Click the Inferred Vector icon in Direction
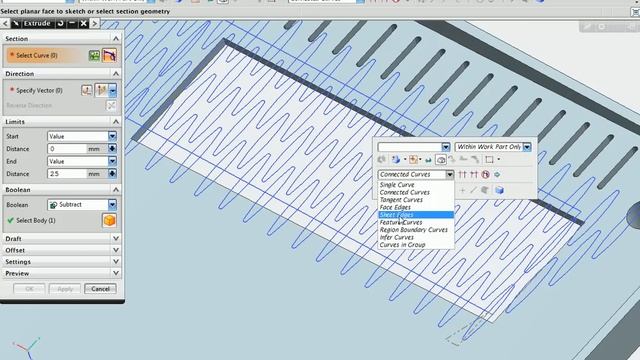Viewport: 640px width, 360px height. 101,90
